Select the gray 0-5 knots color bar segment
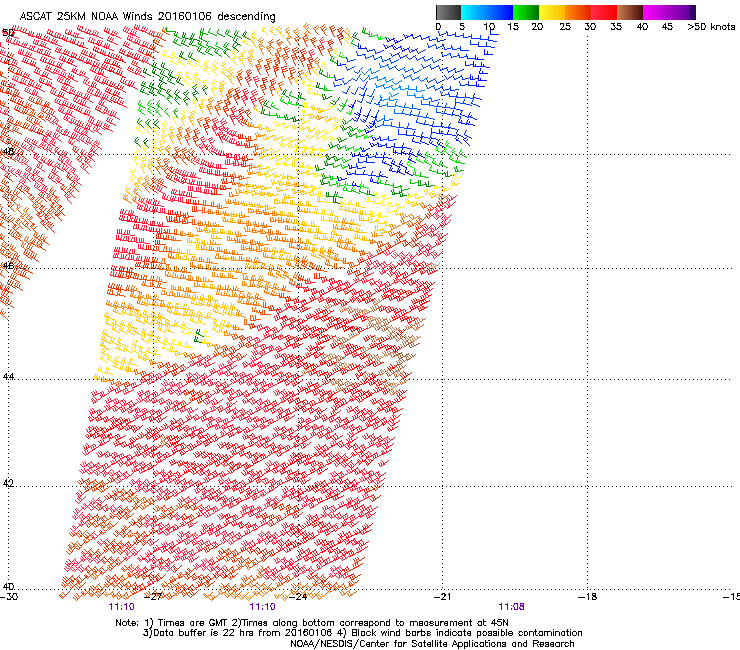 448,12
